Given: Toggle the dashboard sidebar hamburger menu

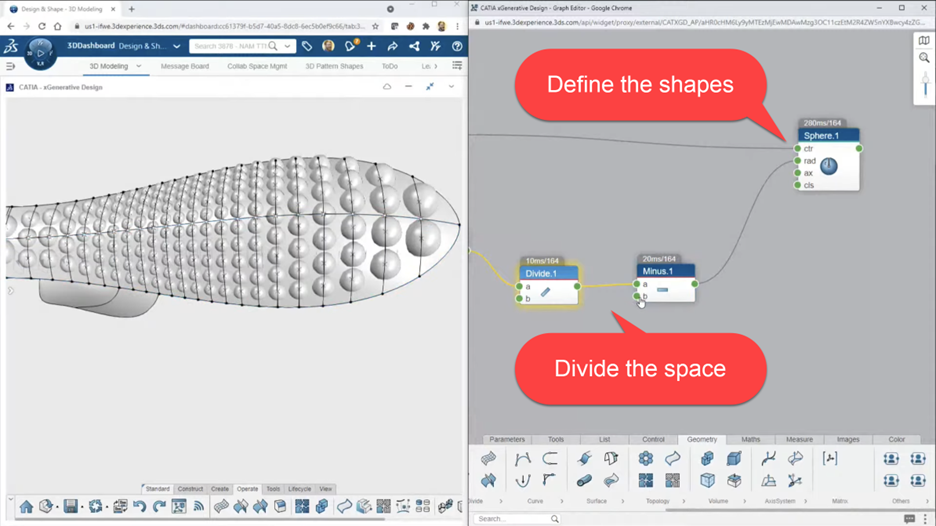Looking at the screenshot, I should coord(10,66).
